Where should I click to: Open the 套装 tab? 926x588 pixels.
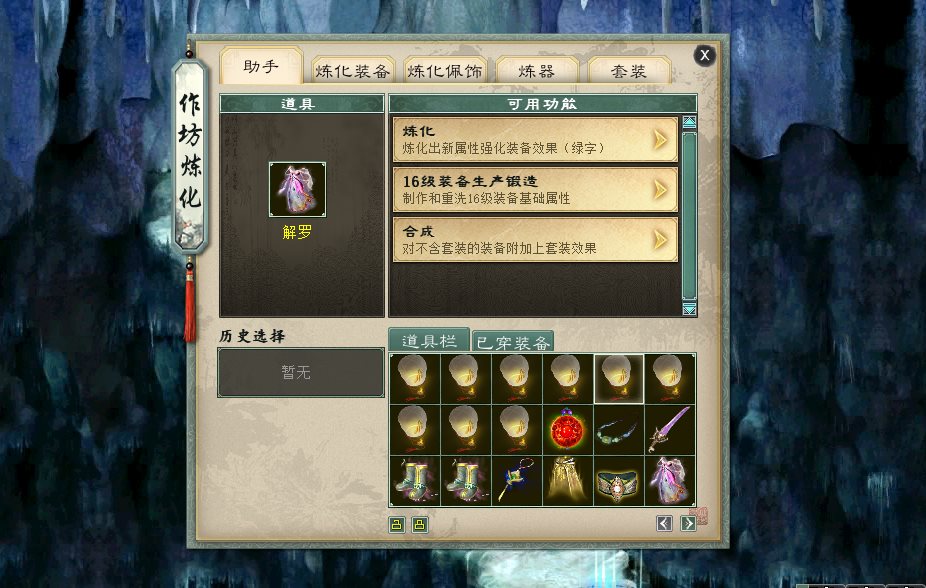click(629, 71)
